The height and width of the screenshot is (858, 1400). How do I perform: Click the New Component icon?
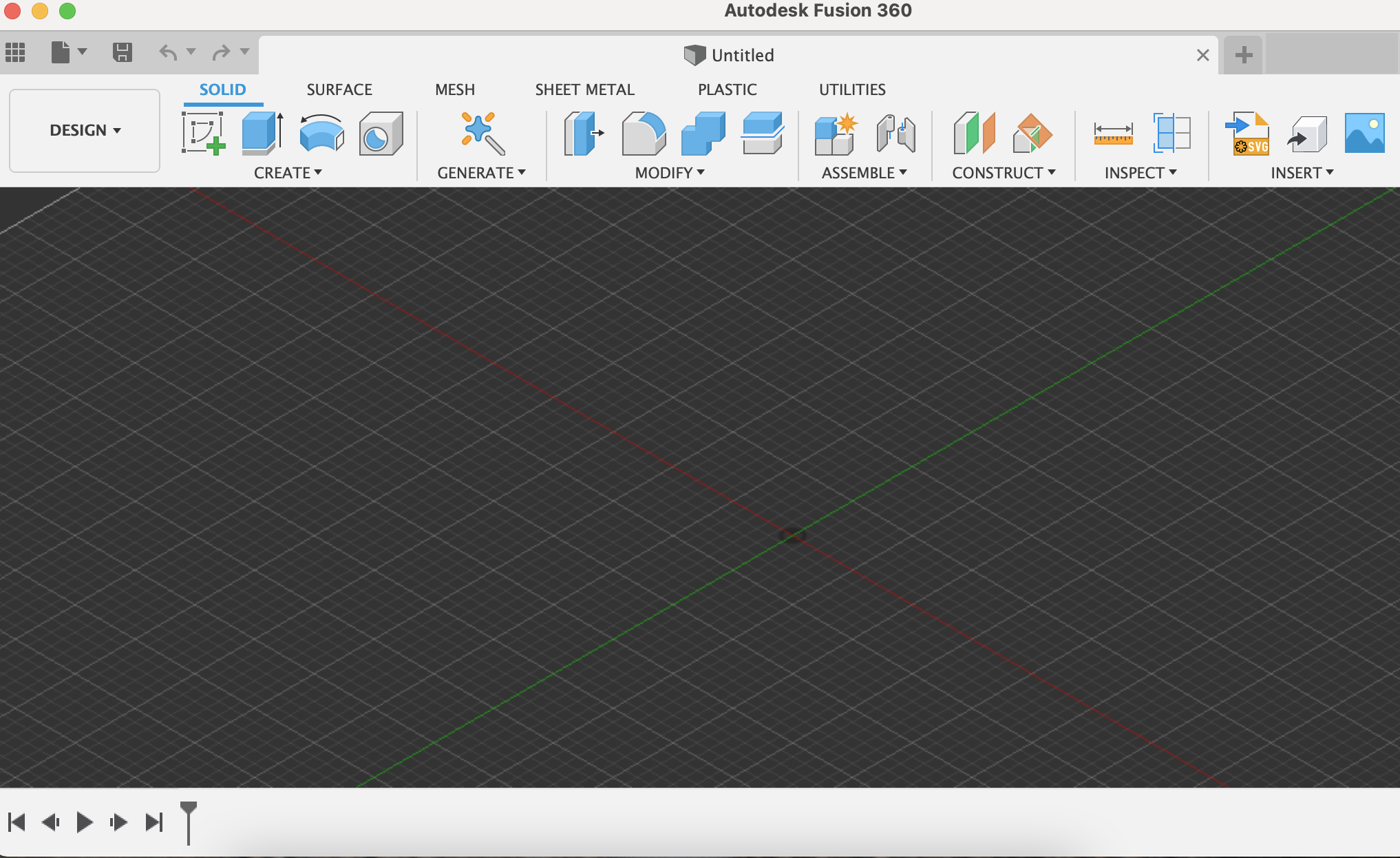coord(836,133)
